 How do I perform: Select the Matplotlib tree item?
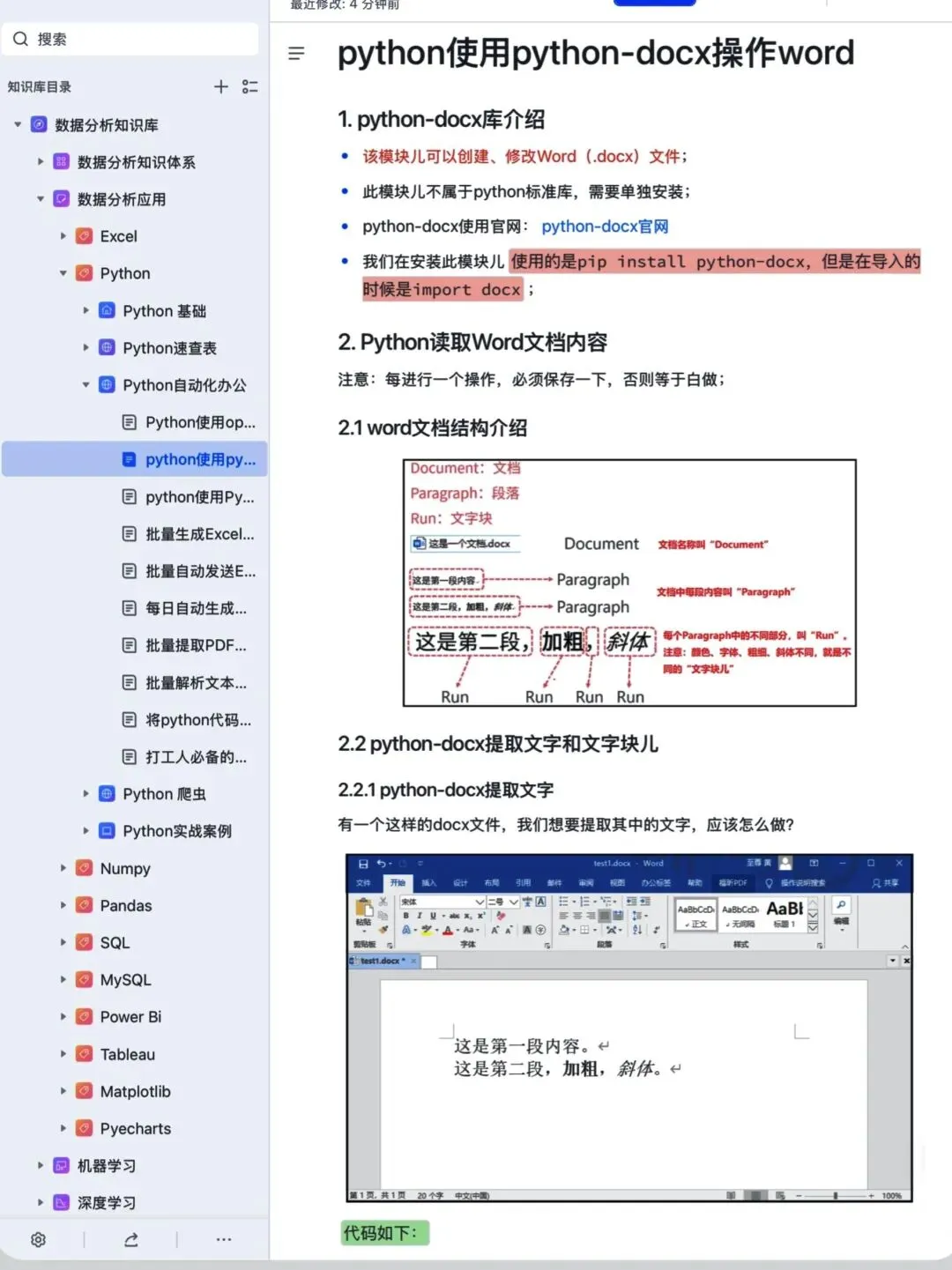[x=135, y=1091]
